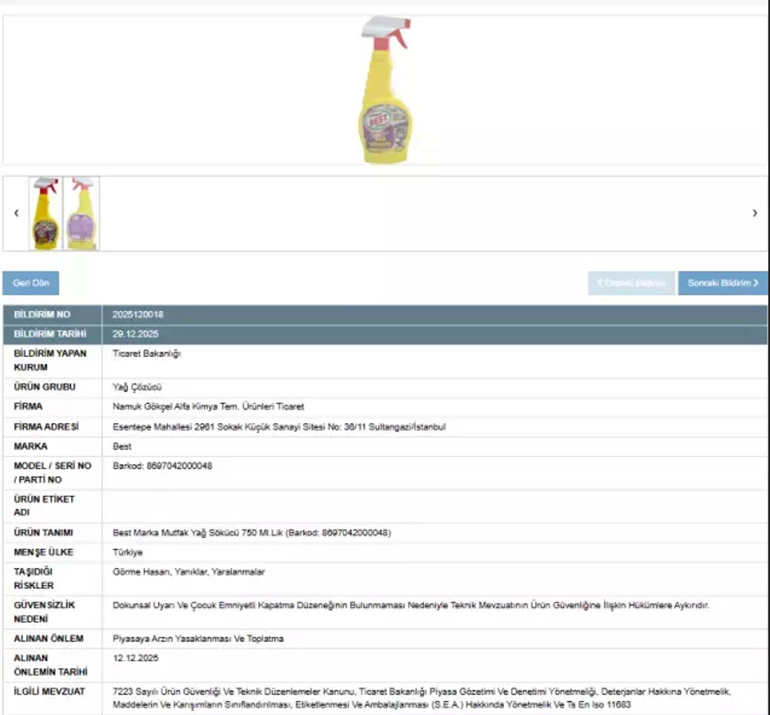770x715 pixels.
Task: Select the first yellow bottle thumbnail
Action: (x=45, y=213)
